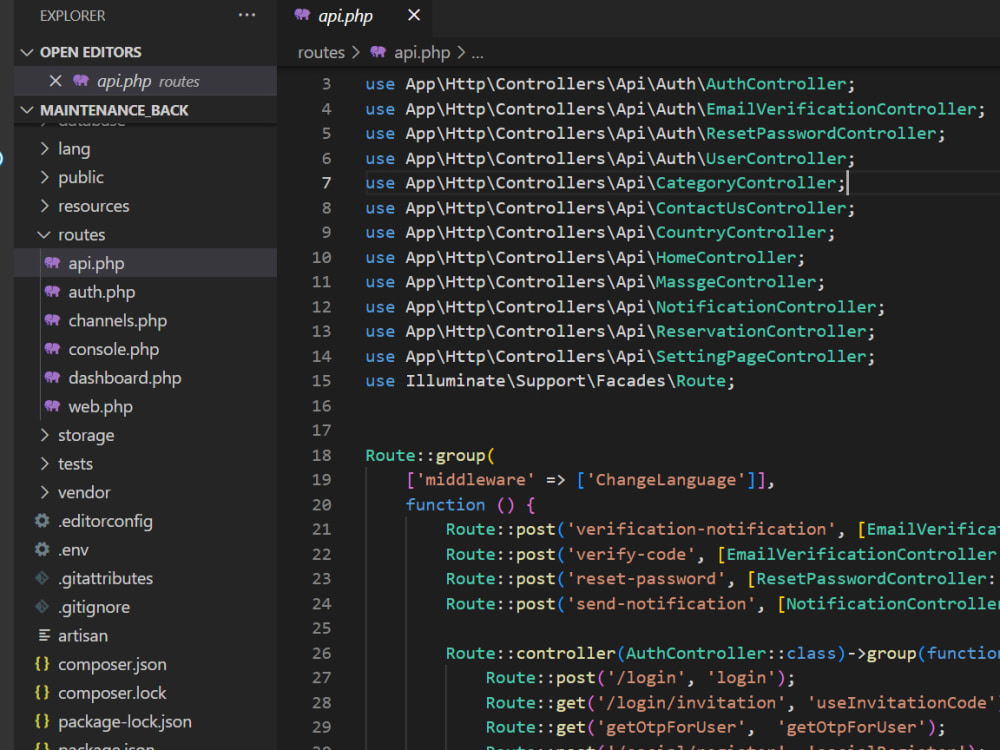Open the .env file
The width and height of the screenshot is (1000, 750).
[x=73, y=550]
